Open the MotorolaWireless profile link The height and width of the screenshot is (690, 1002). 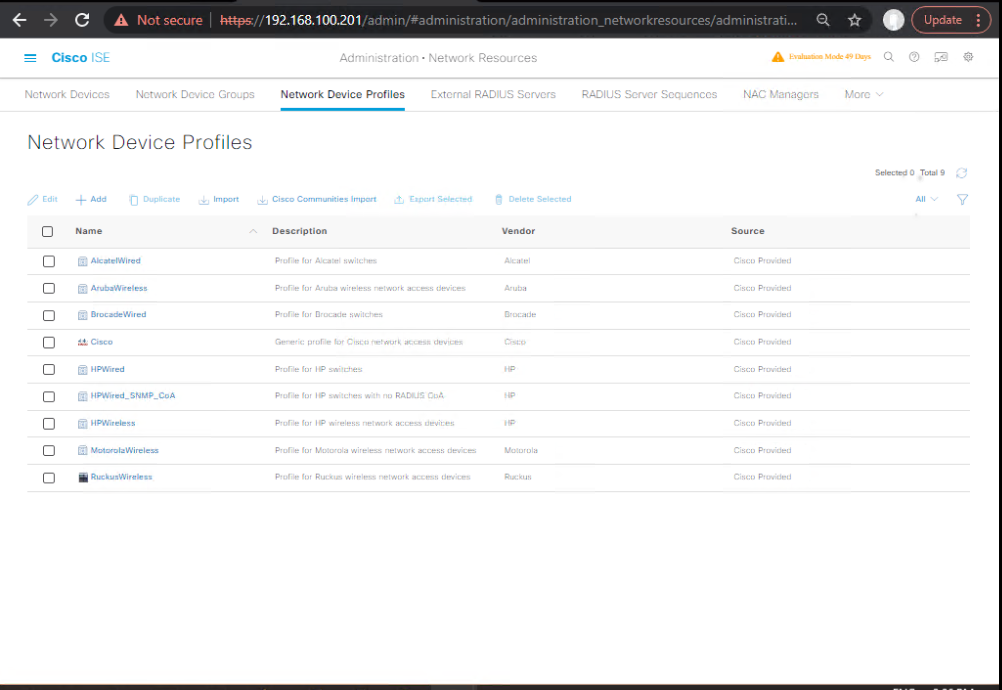(125, 451)
